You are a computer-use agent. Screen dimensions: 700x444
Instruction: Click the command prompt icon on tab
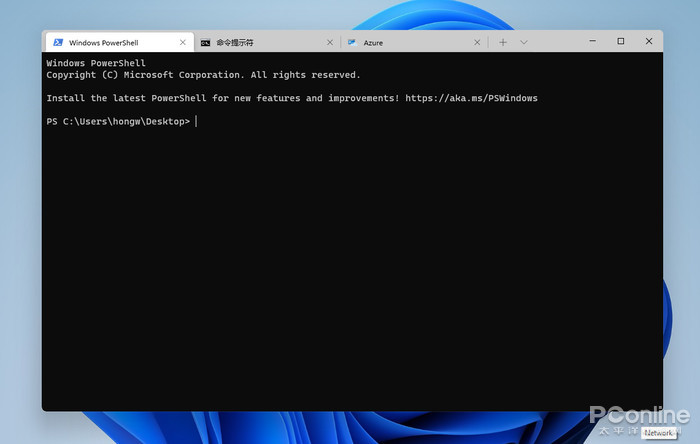click(x=205, y=43)
